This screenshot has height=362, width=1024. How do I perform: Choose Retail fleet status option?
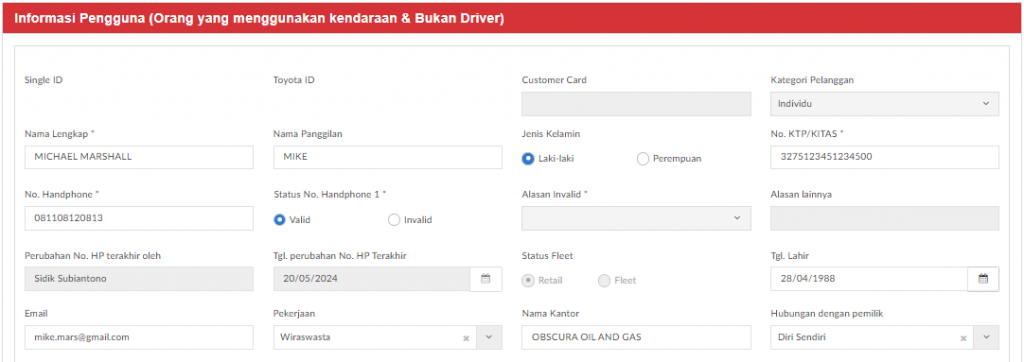tap(528, 280)
